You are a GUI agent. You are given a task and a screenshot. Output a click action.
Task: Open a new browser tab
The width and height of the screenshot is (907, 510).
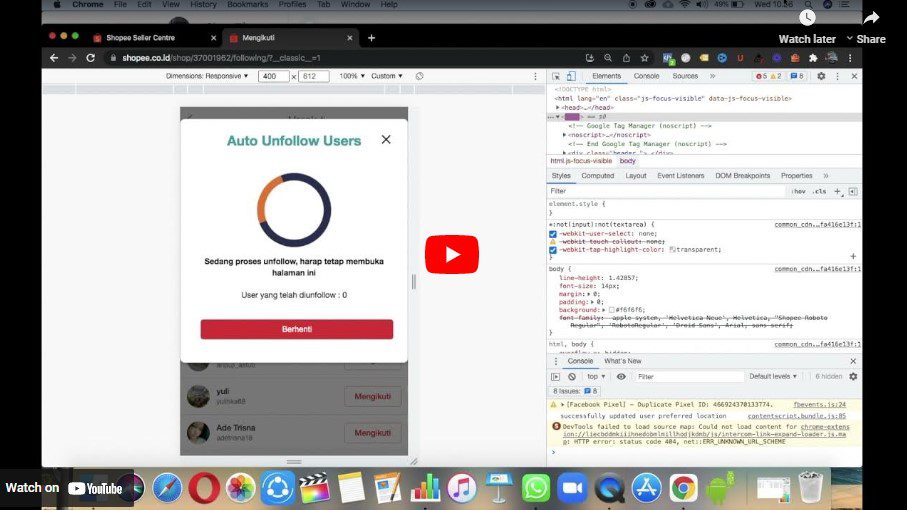pyautogui.click(x=371, y=38)
